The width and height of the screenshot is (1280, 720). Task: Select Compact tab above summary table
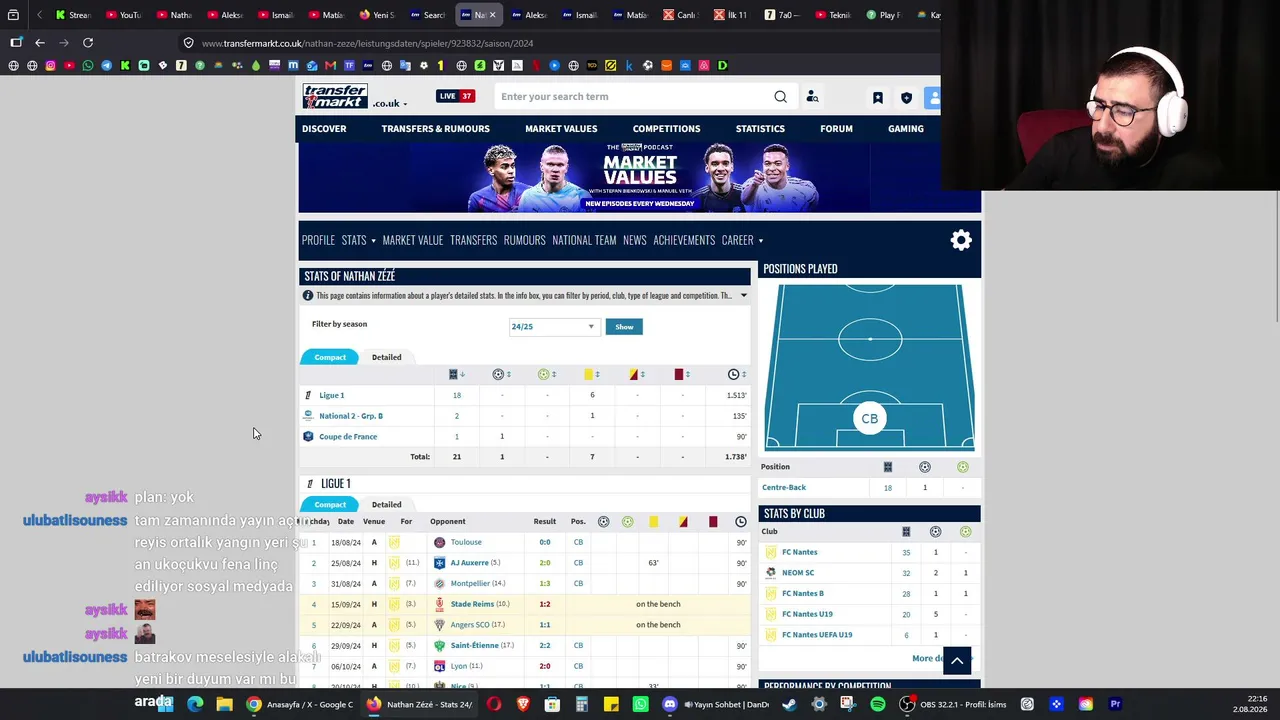(x=330, y=357)
